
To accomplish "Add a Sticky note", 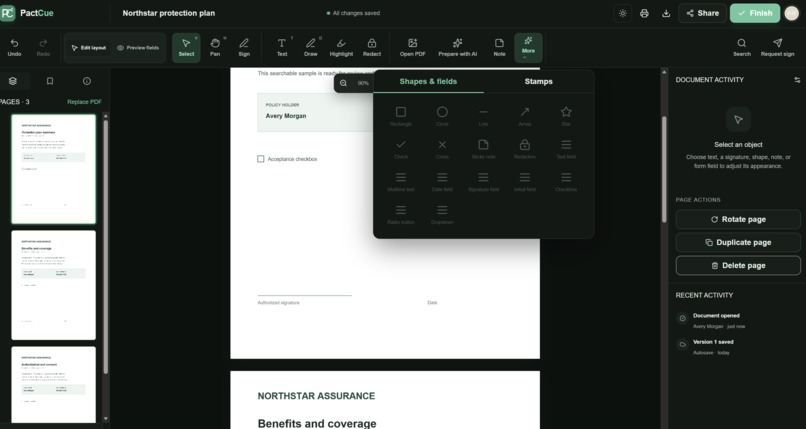I will click(x=483, y=149).
